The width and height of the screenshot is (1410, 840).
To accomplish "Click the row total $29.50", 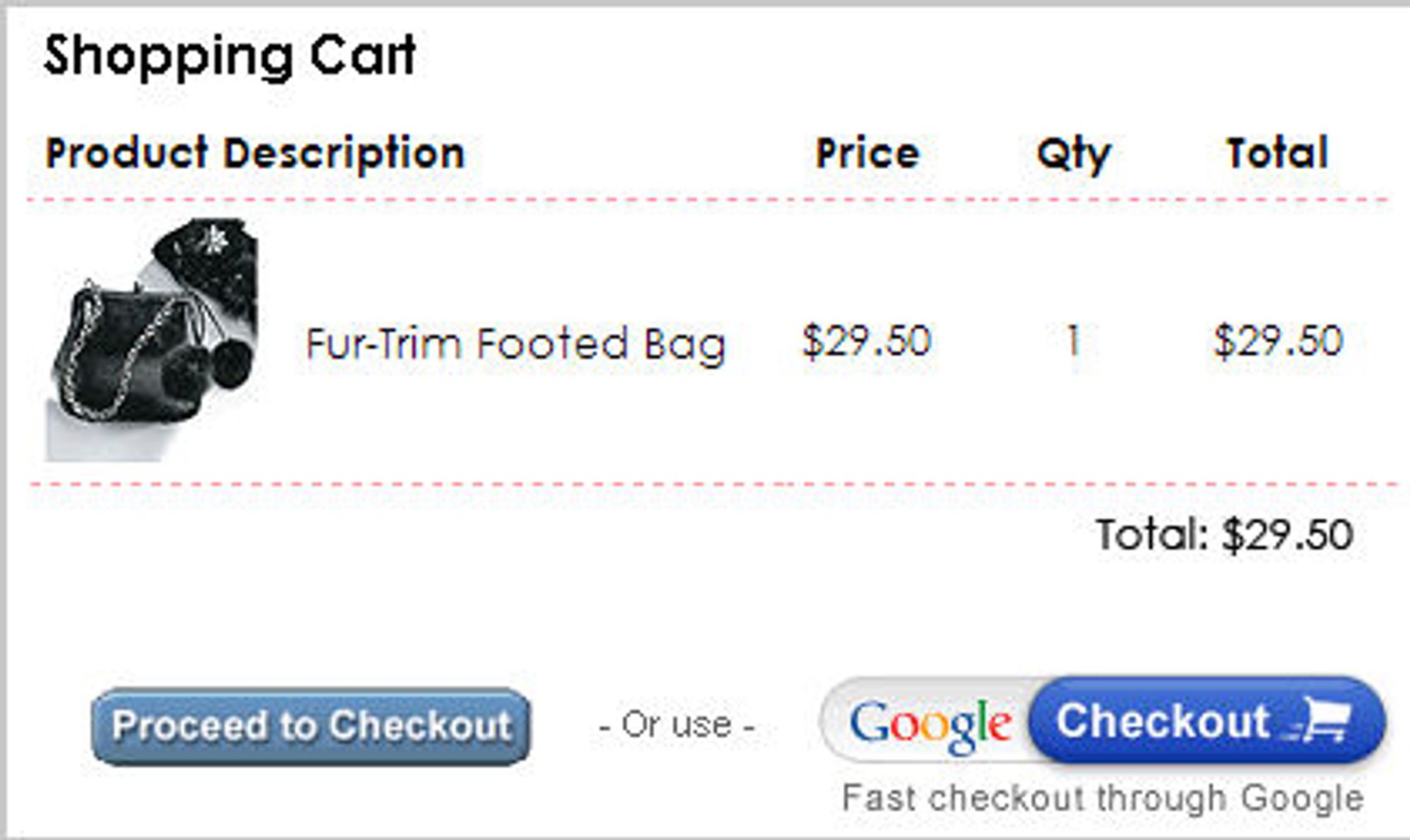I will click(x=1278, y=341).
